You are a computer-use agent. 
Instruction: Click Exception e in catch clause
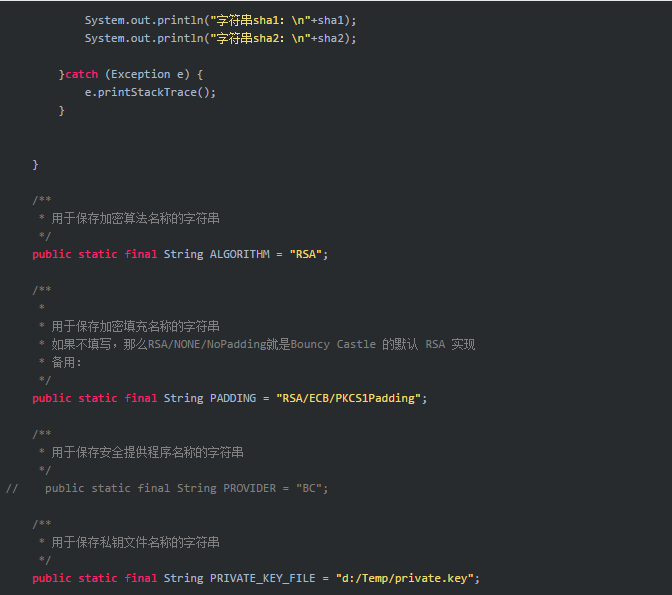(147, 75)
